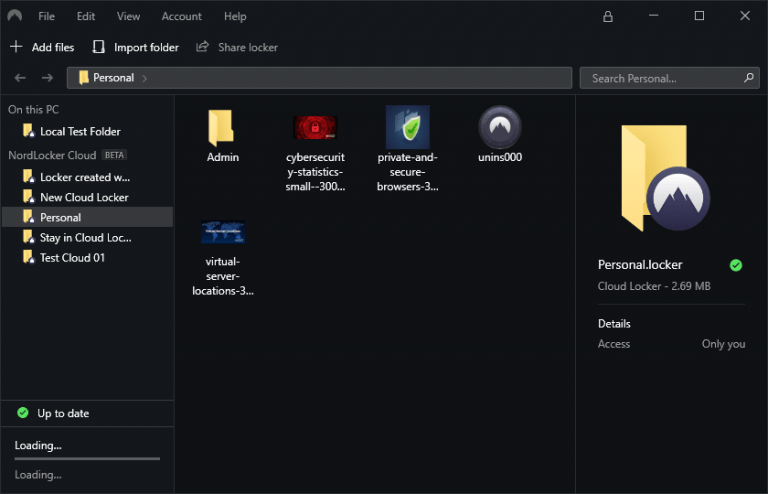
Task: Click the Personal.locker title
Action: point(640,265)
